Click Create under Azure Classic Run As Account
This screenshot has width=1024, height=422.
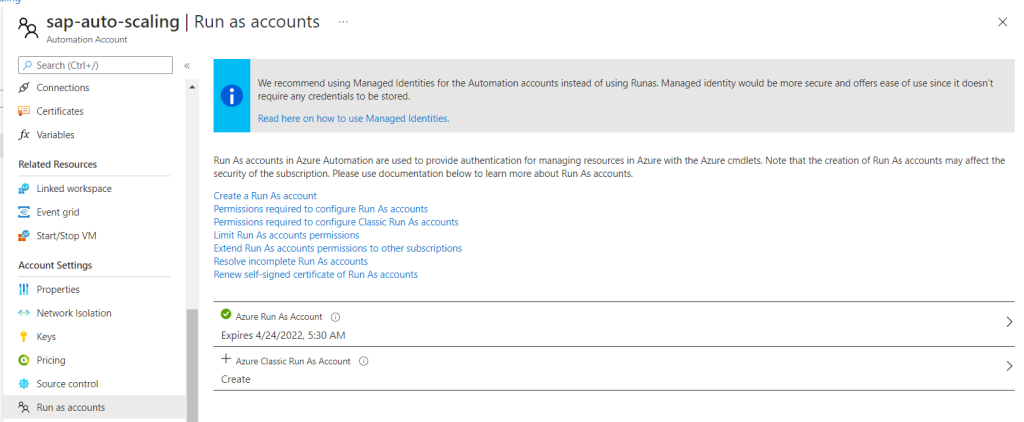click(236, 379)
